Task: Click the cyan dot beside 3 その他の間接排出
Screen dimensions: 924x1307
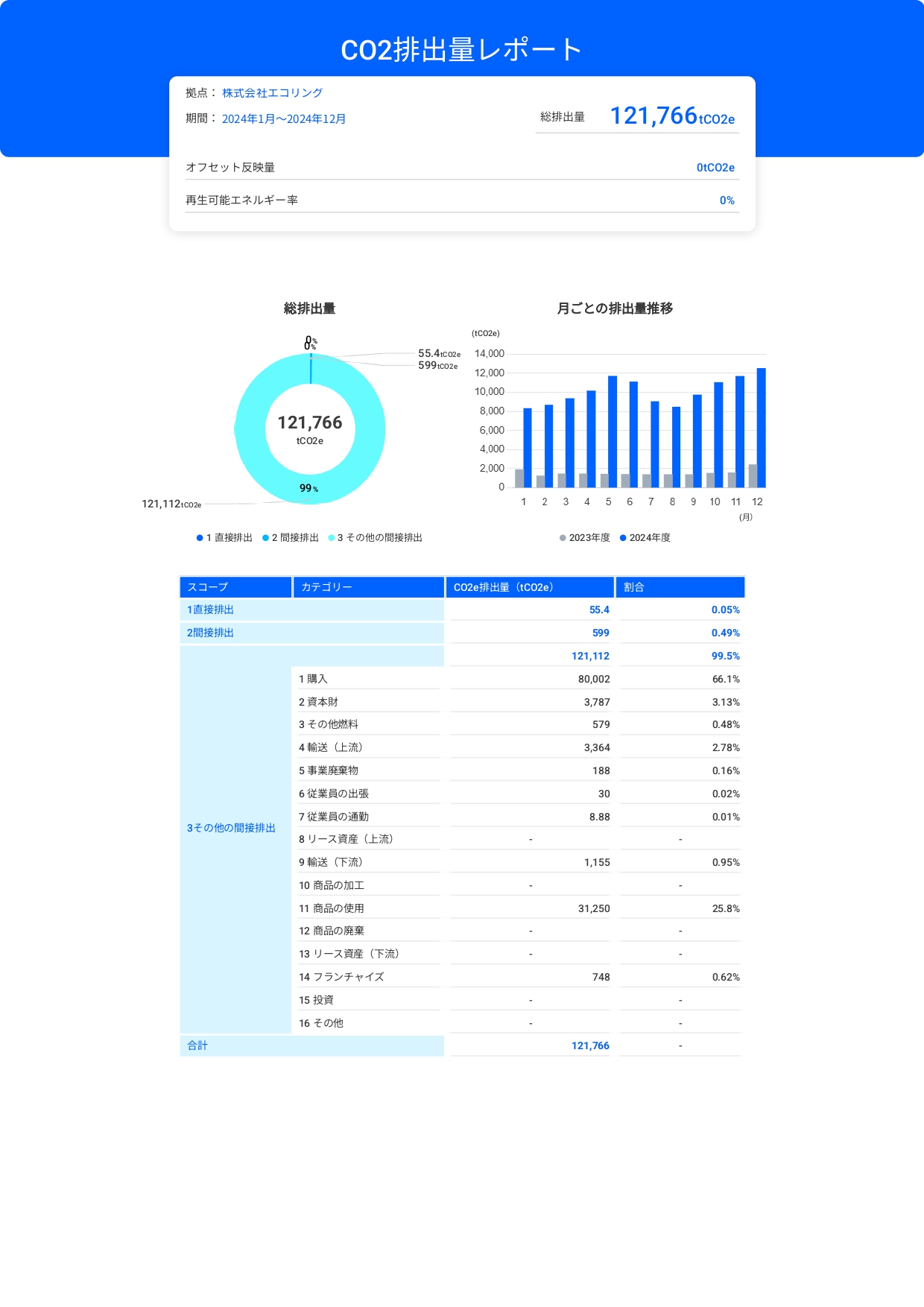Action: click(x=332, y=538)
